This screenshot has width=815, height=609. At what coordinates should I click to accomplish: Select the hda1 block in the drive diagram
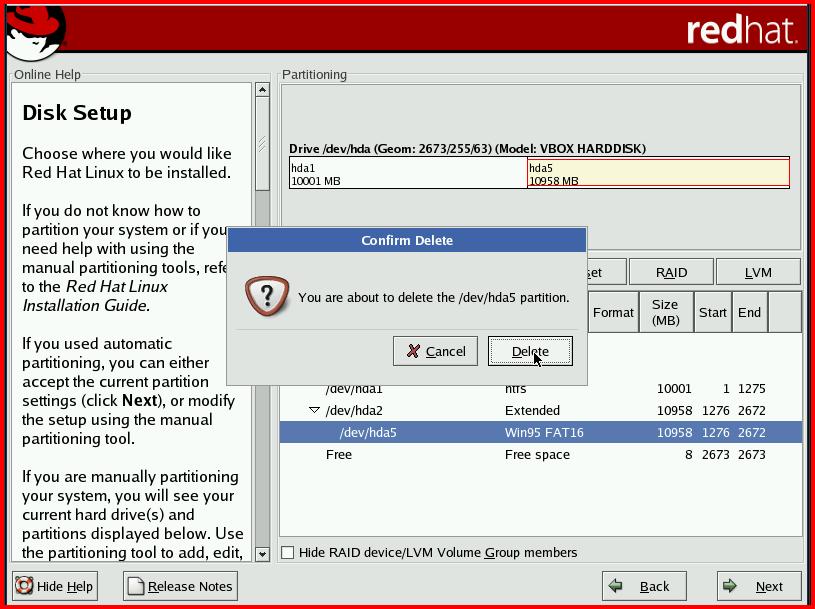tap(408, 174)
